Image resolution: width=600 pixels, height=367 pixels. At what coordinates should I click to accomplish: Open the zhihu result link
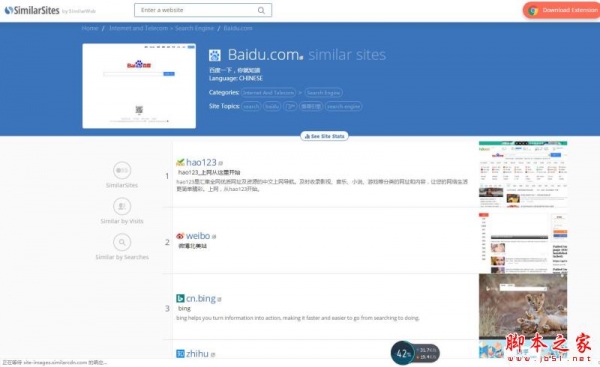[x=197, y=354]
